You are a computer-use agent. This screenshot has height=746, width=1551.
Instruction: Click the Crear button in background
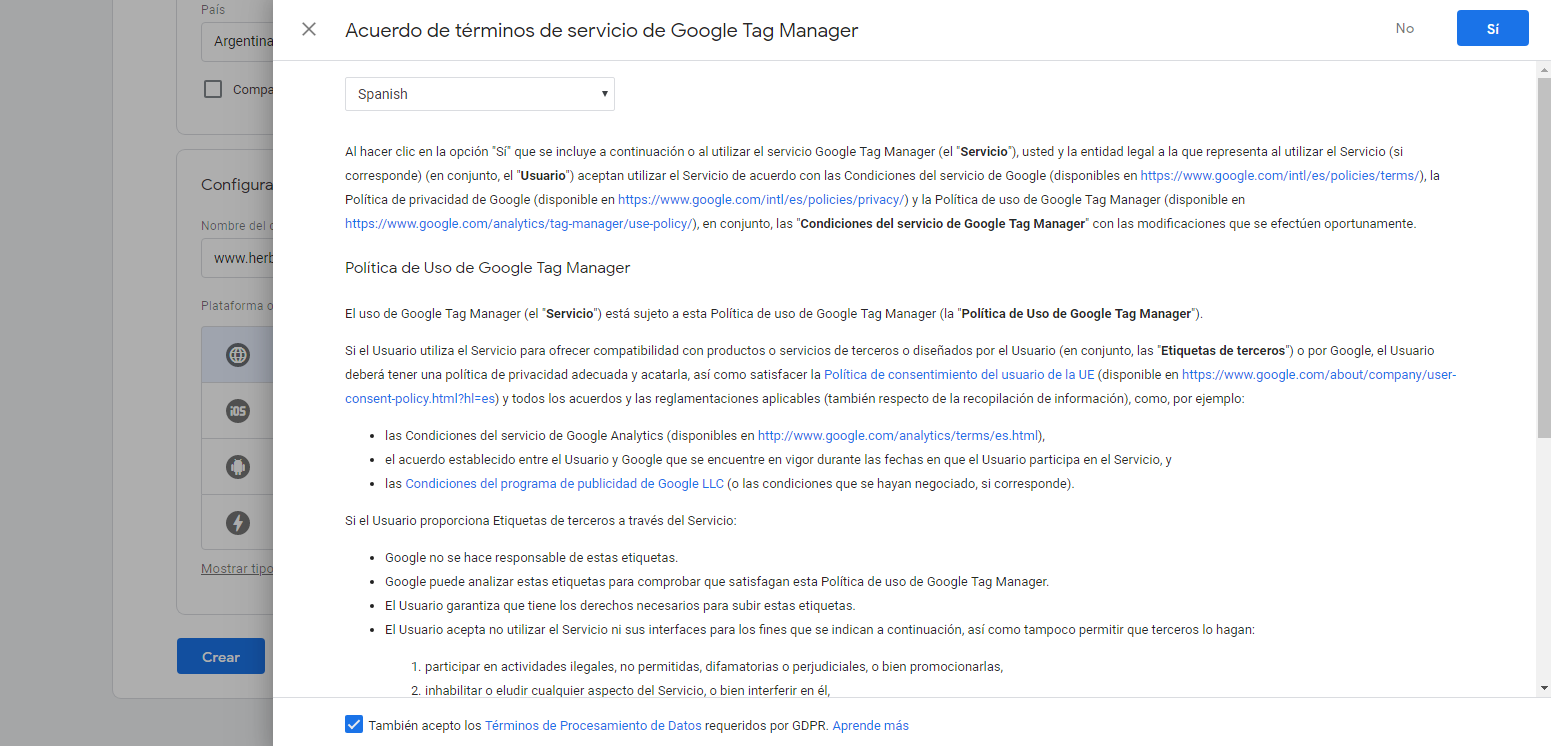221,657
